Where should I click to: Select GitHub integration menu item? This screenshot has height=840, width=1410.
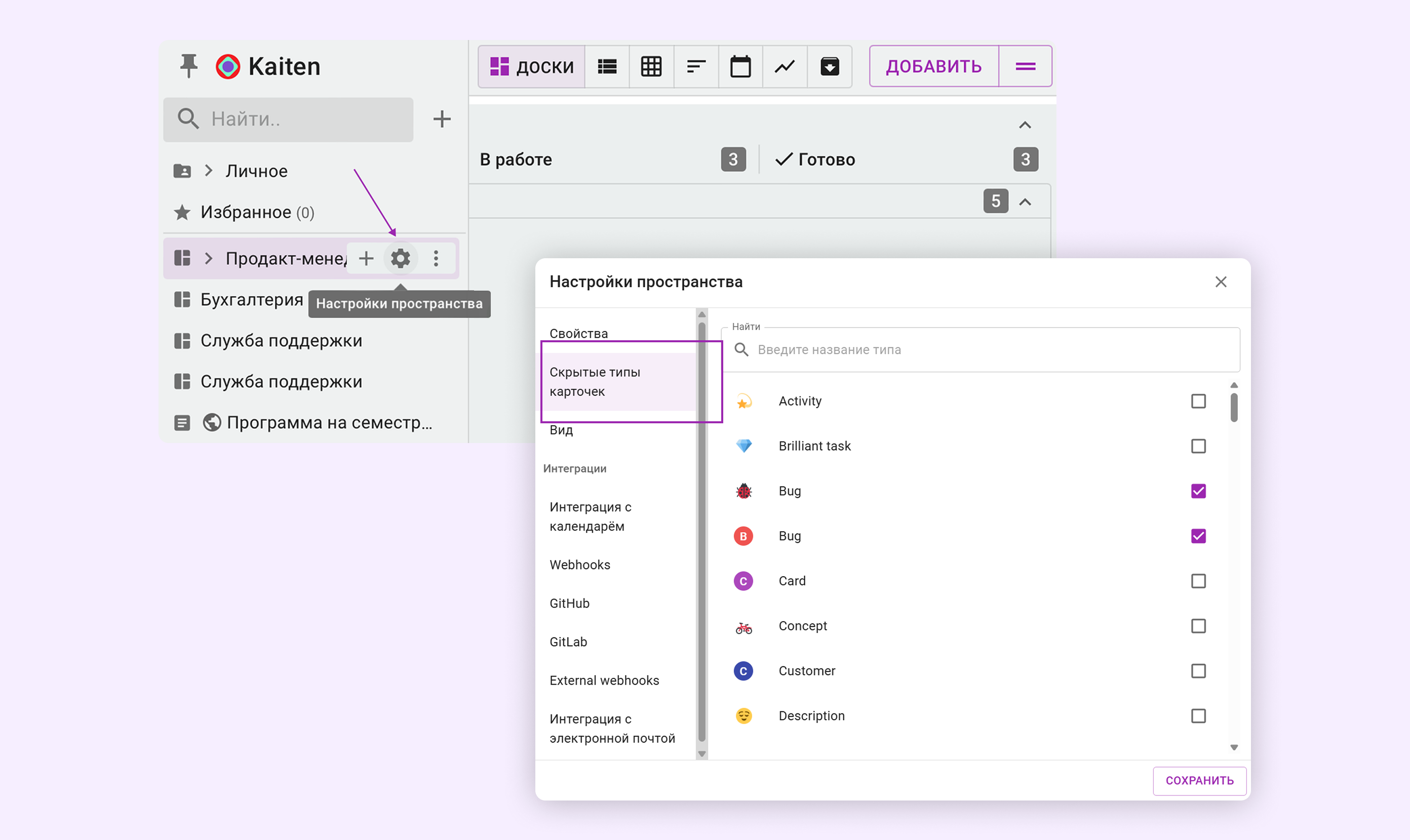[569, 604]
